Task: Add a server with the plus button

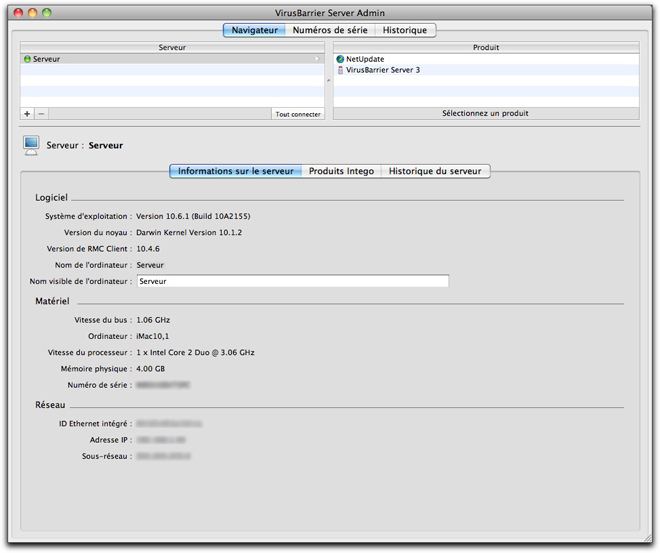Action: point(27,114)
